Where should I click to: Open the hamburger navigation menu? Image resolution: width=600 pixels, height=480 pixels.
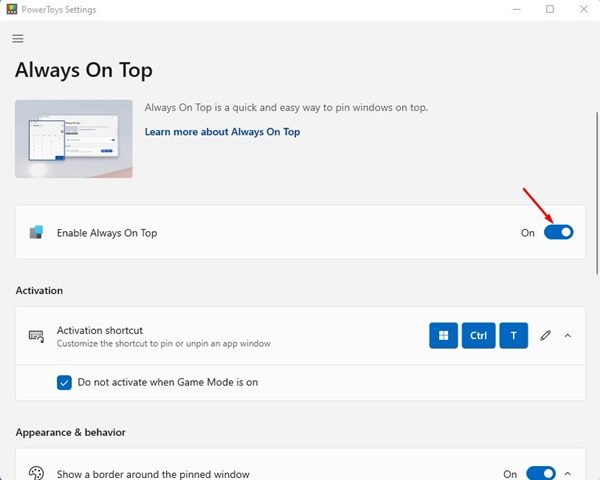(x=17, y=38)
